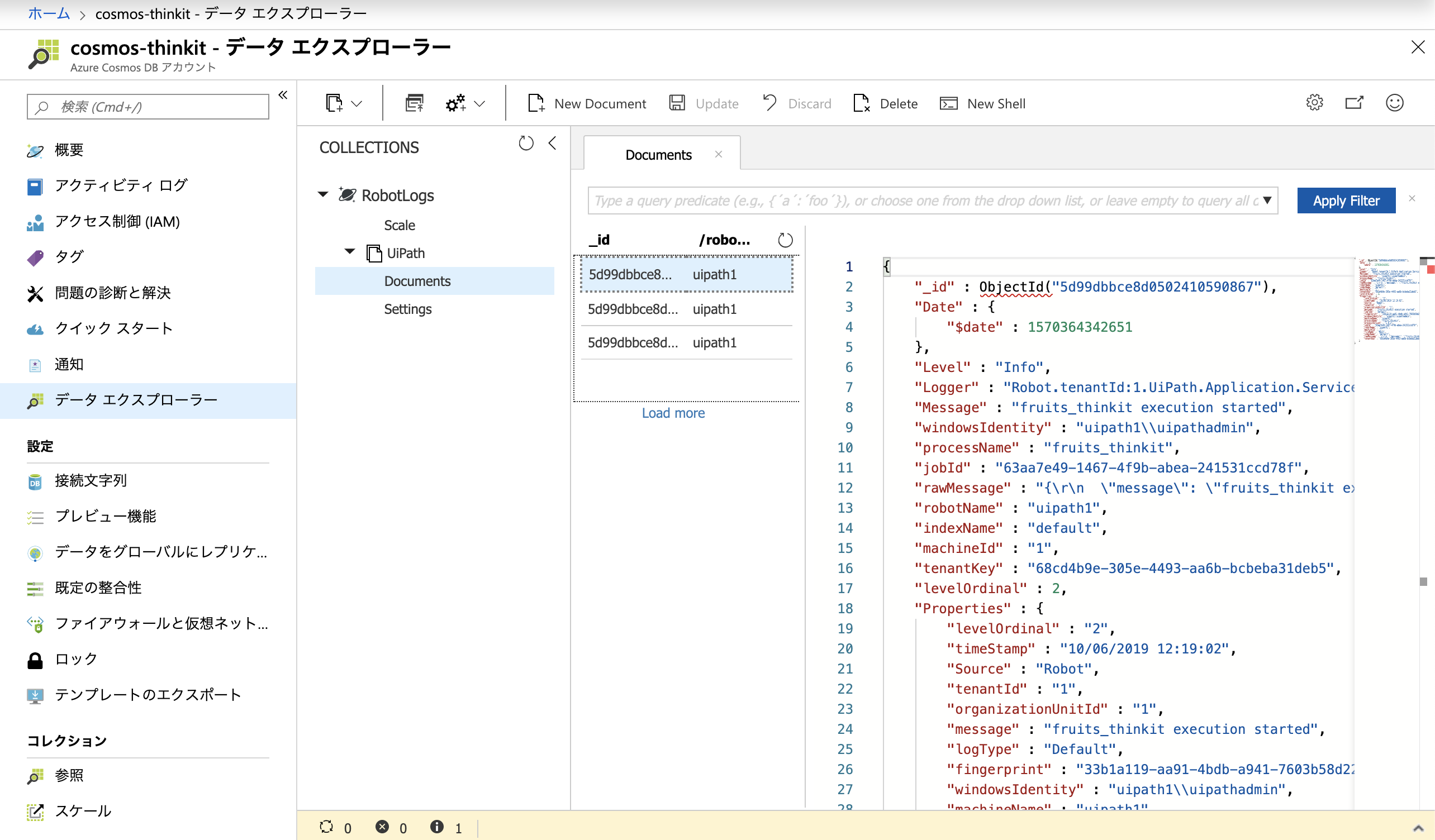The width and height of the screenshot is (1435, 840).
Task: Open the filter predicate dropdown list
Action: (x=1267, y=201)
